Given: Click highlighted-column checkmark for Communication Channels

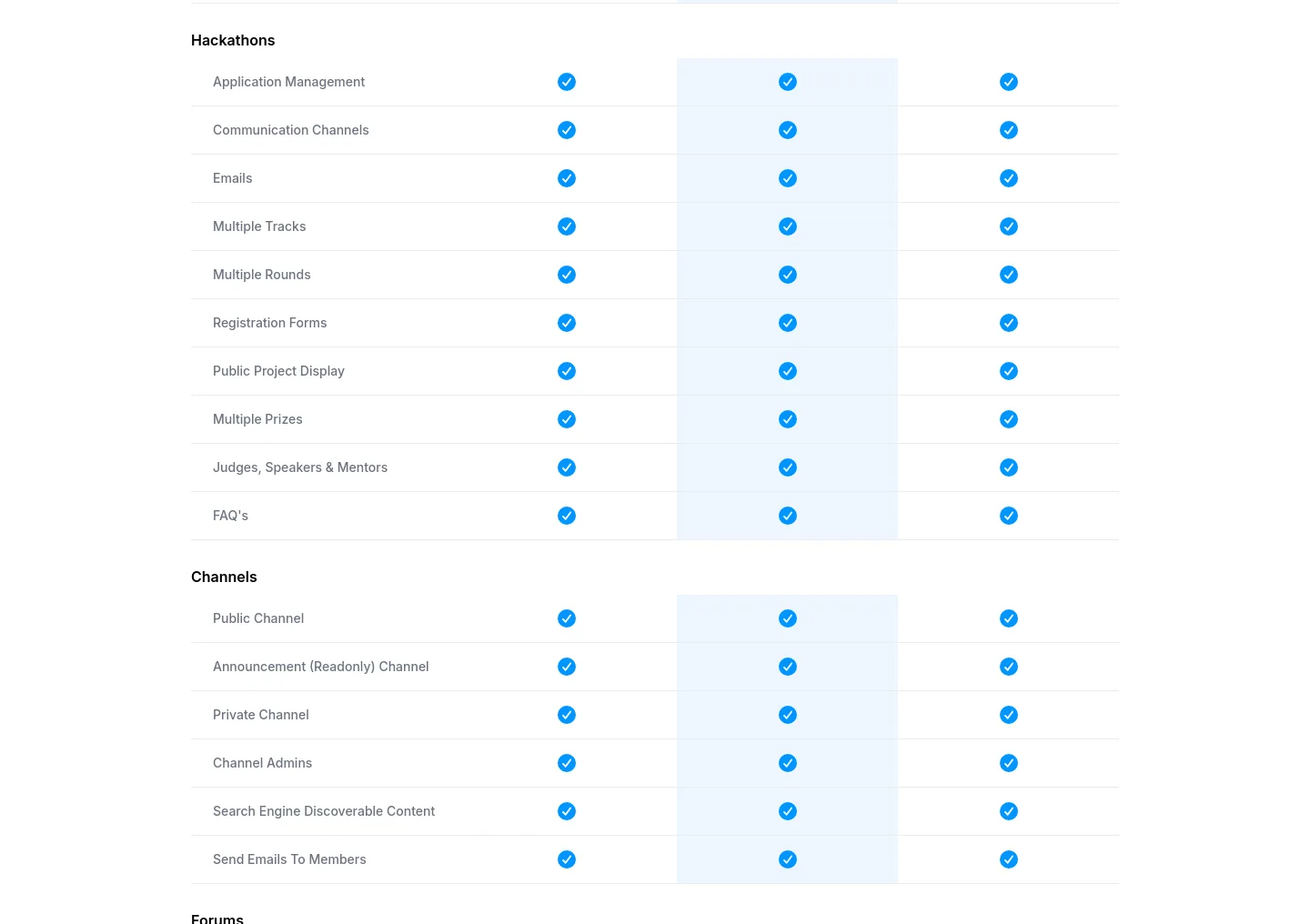Looking at the screenshot, I should click(x=788, y=130).
